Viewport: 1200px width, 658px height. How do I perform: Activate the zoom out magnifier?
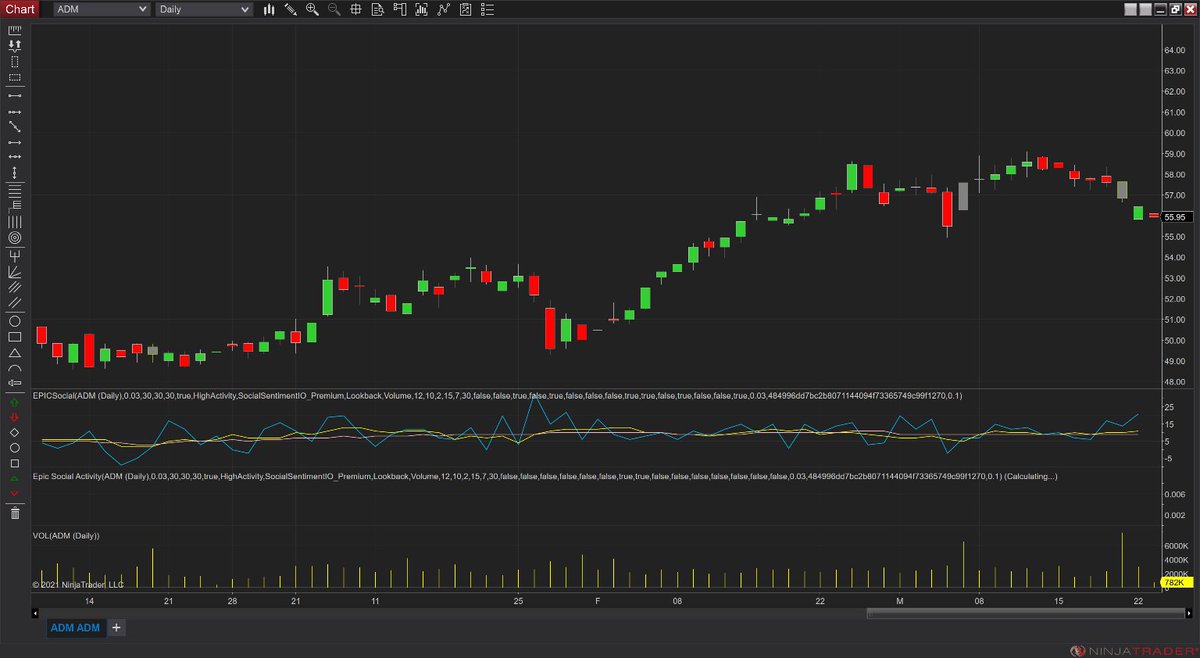tap(334, 9)
